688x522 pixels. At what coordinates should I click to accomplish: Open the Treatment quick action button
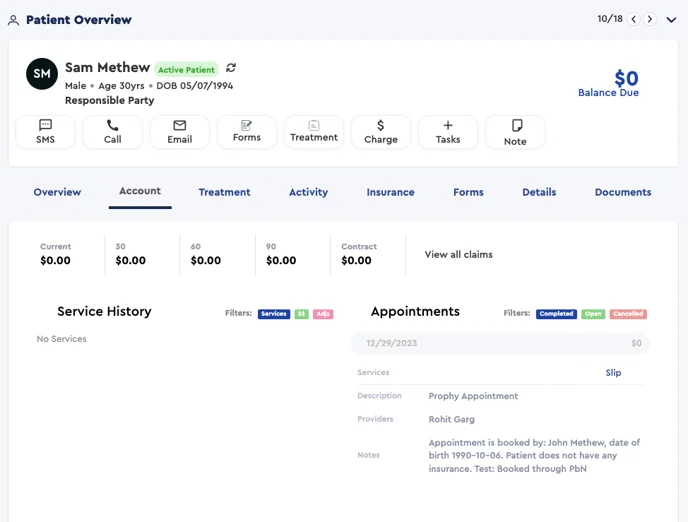point(314,132)
